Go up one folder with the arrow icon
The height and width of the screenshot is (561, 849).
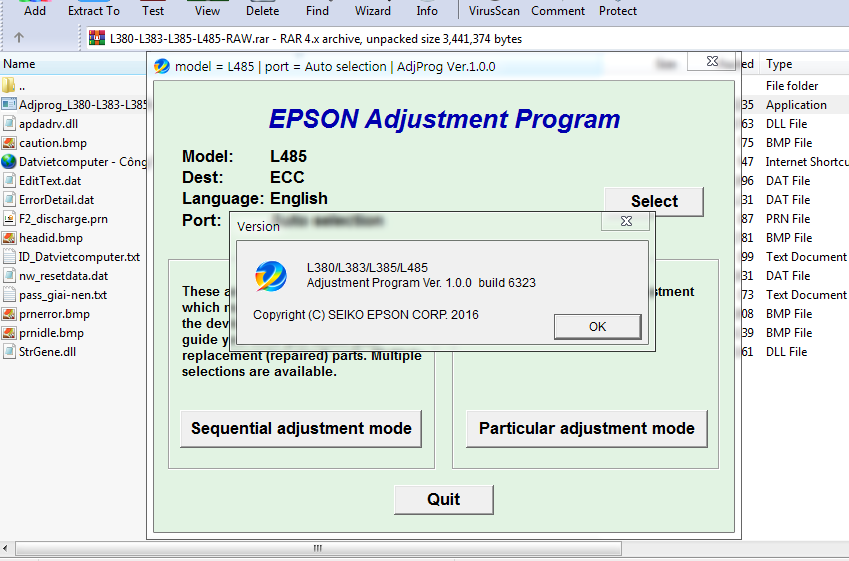(19, 37)
